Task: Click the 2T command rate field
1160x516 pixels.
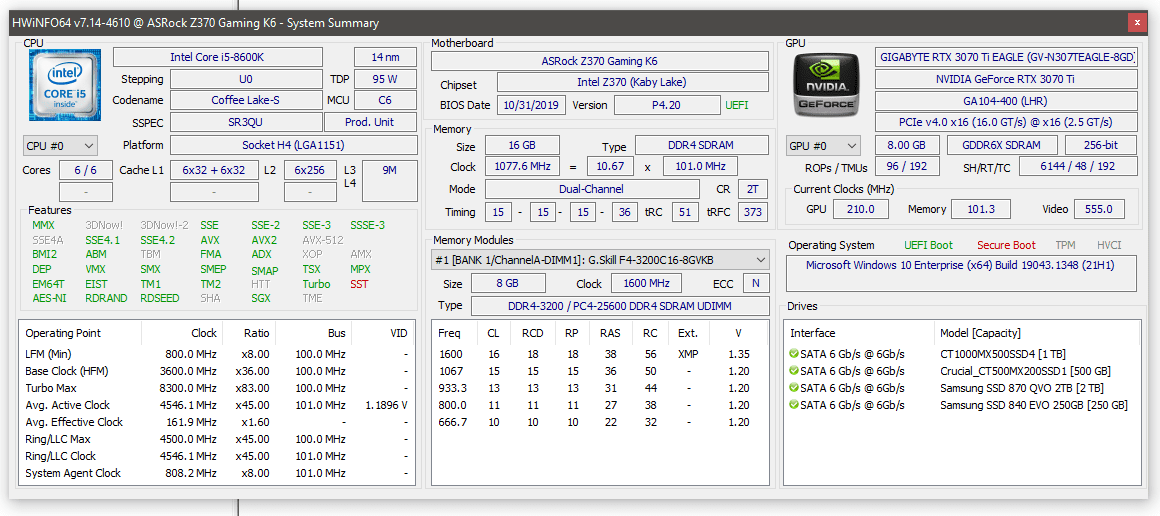Action: pos(752,189)
